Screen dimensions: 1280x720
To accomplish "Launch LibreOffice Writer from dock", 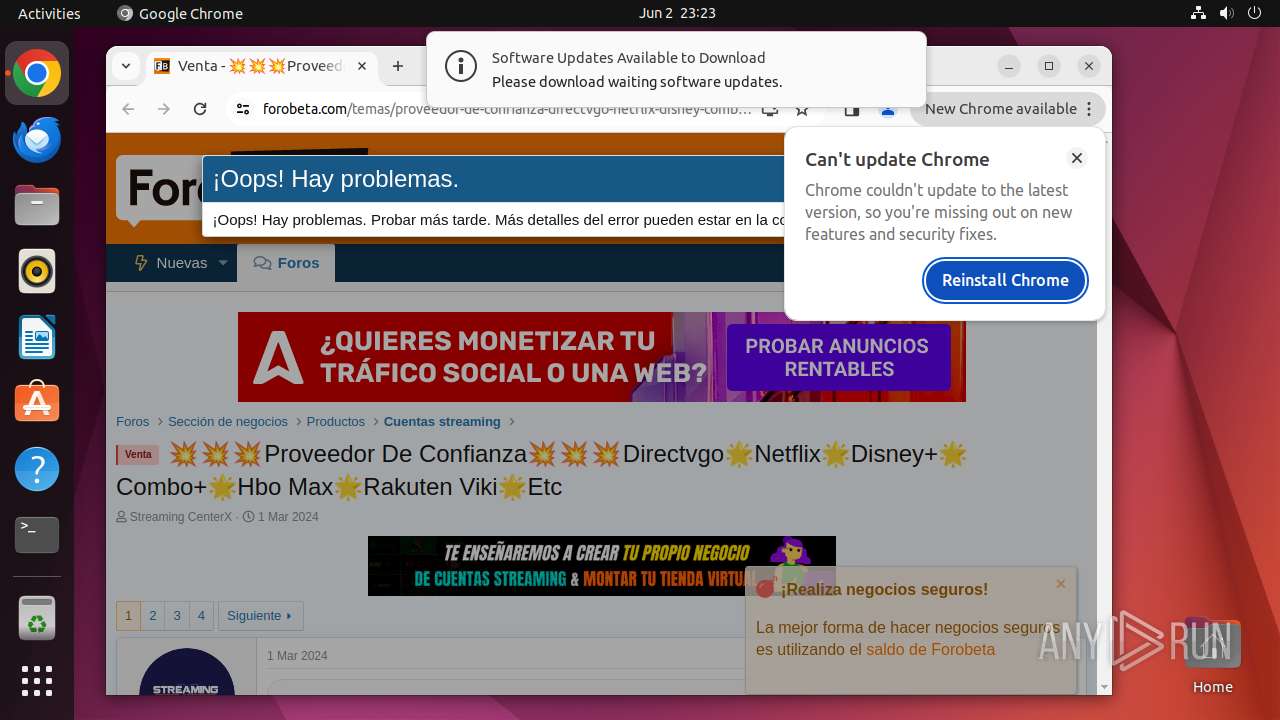I will tap(37, 337).
